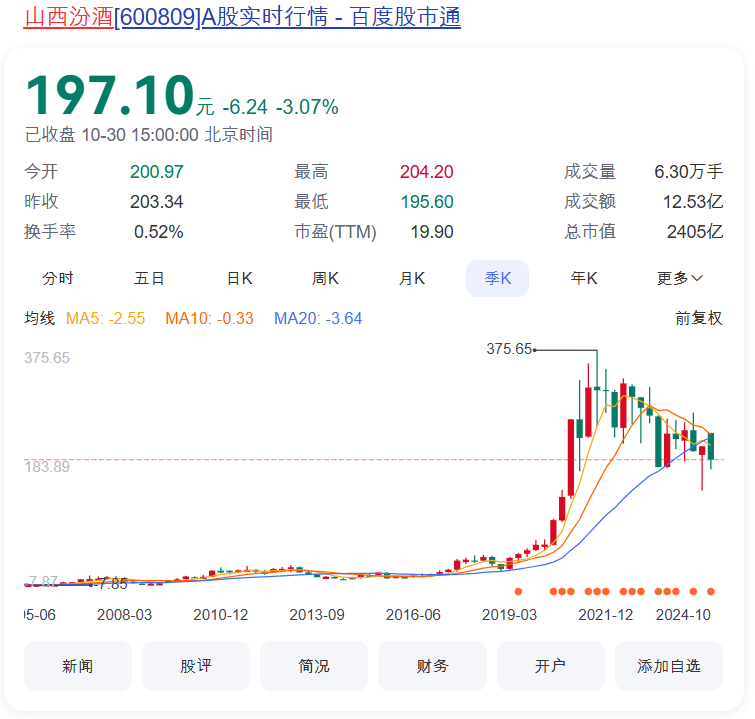Select the 日K chart tab
755x719 pixels.
pos(239,278)
